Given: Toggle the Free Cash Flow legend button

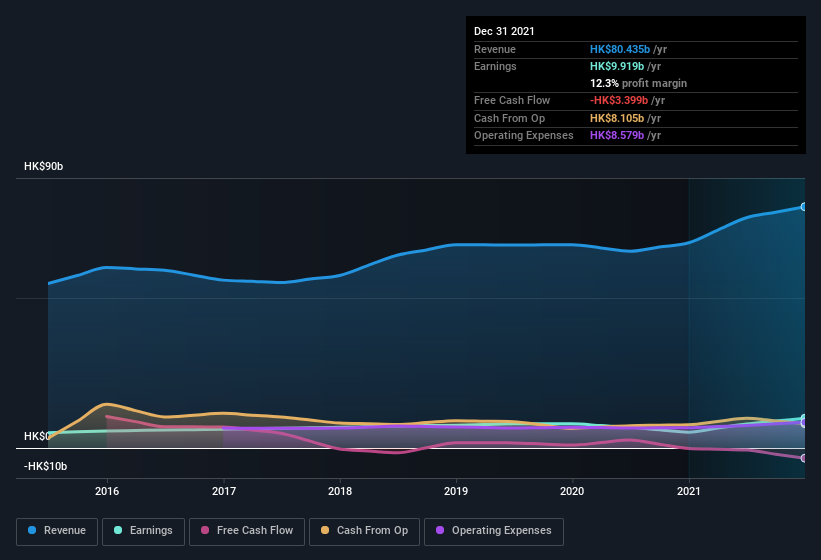Looking at the screenshot, I should pos(247,531).
